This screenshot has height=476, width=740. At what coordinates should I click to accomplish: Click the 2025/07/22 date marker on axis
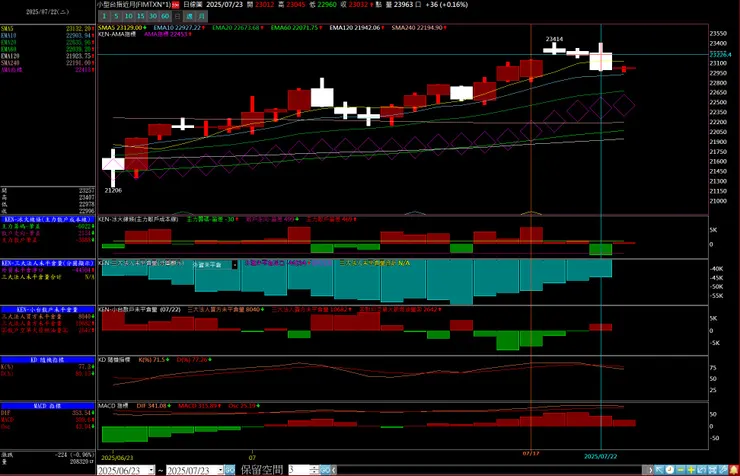[601, 456]
